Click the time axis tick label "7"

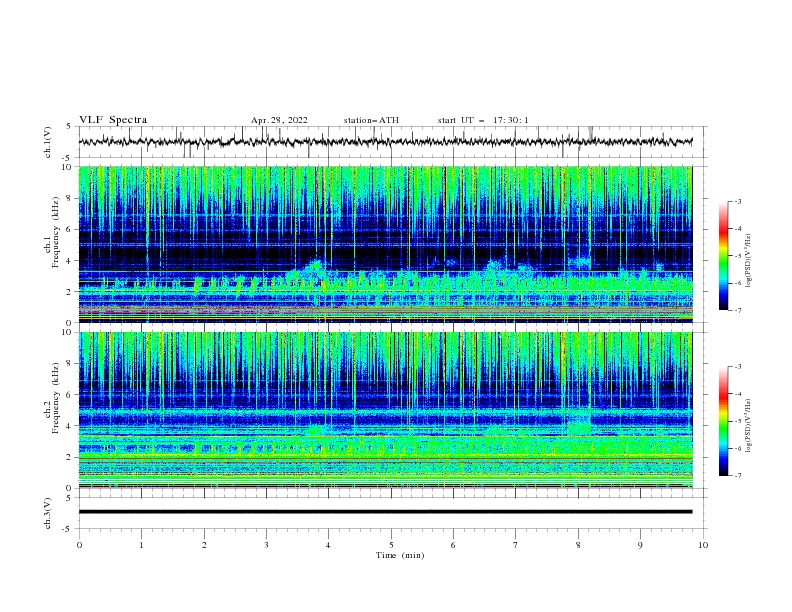[516, 545]
